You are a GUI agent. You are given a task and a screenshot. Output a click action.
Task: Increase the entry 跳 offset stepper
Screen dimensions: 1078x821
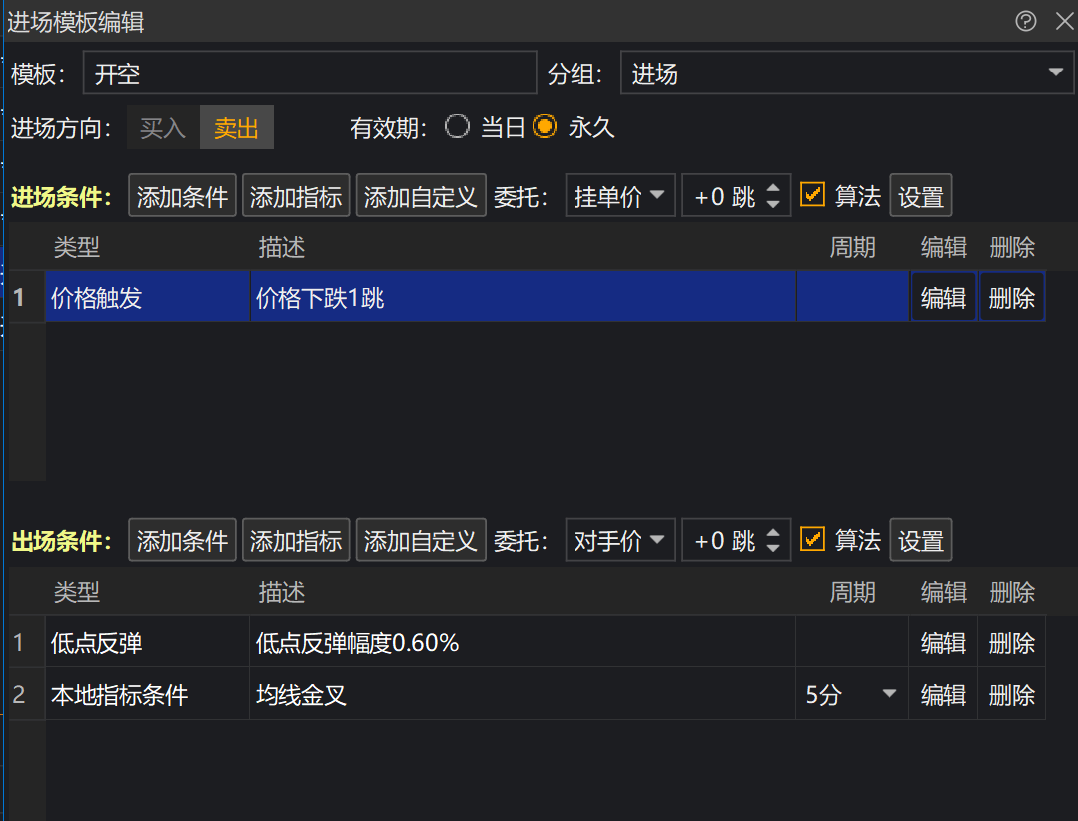(773, 188)
